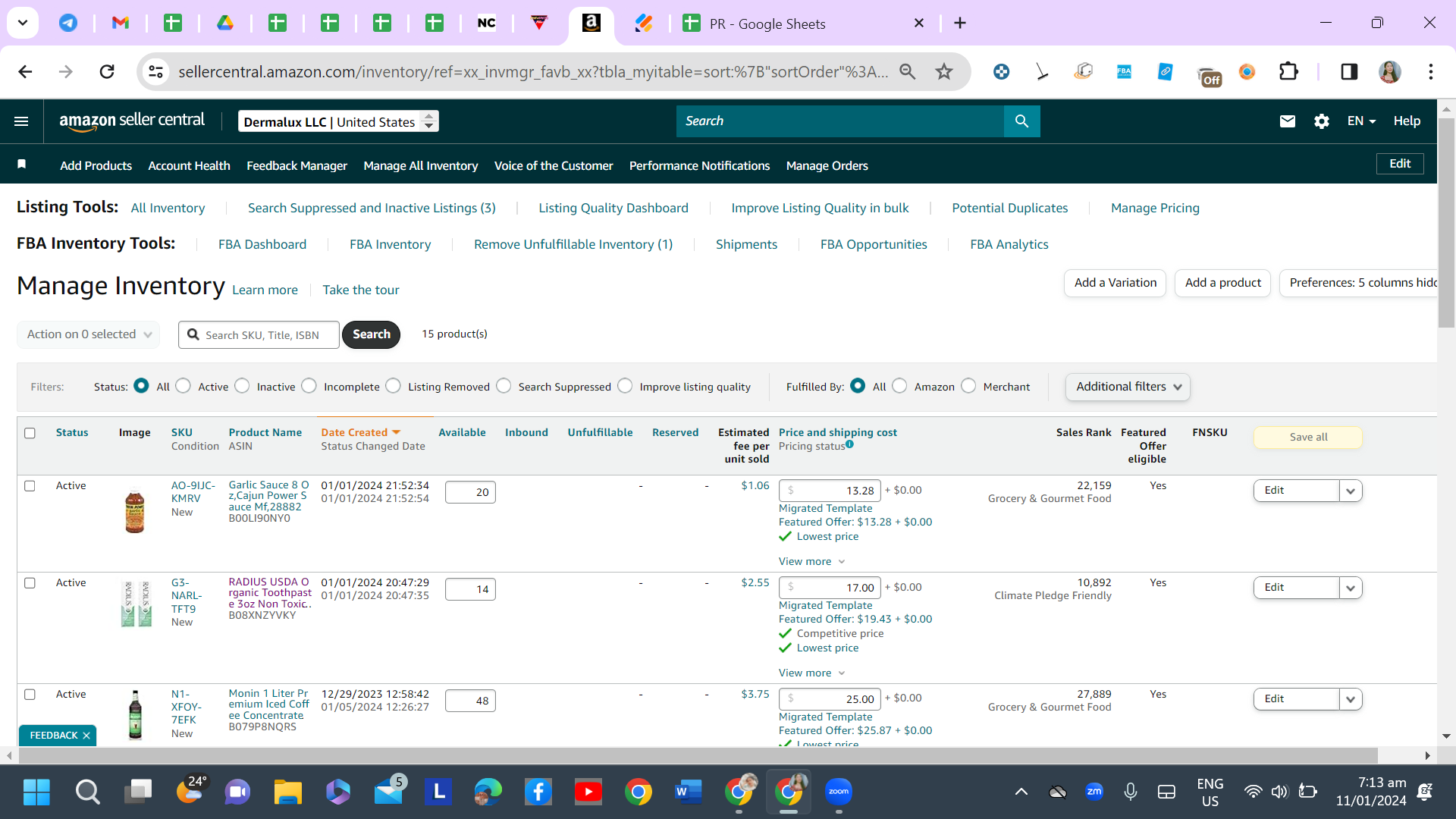Screen dimensions: 1456x819
Task: Open File Explorer from the taskbar
Action: click(x=287, y=792)
